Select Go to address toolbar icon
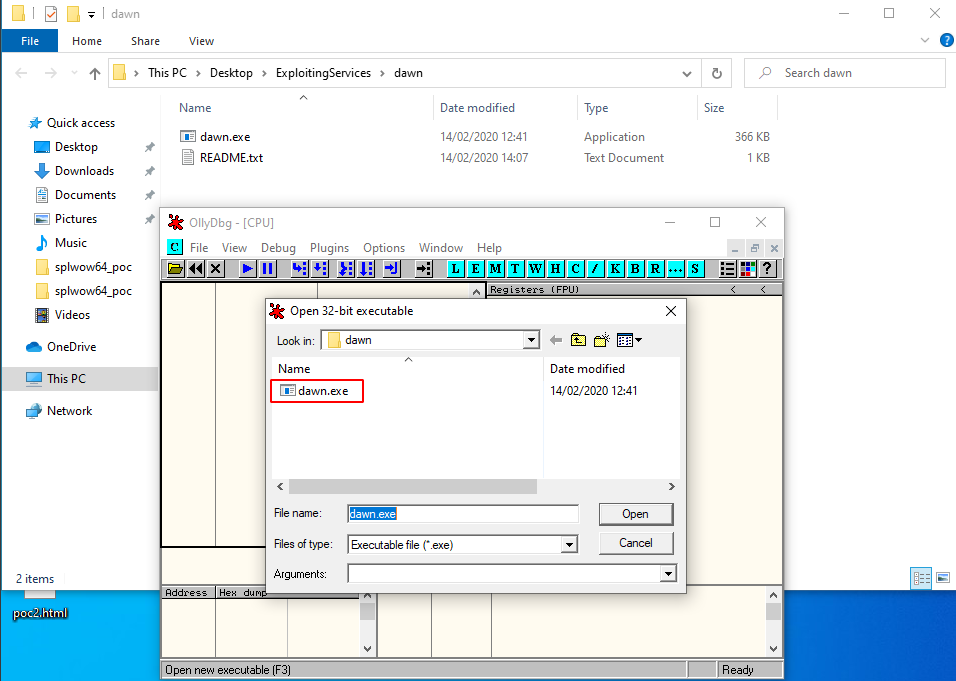 pyautogui.click(x=424, y=268)
